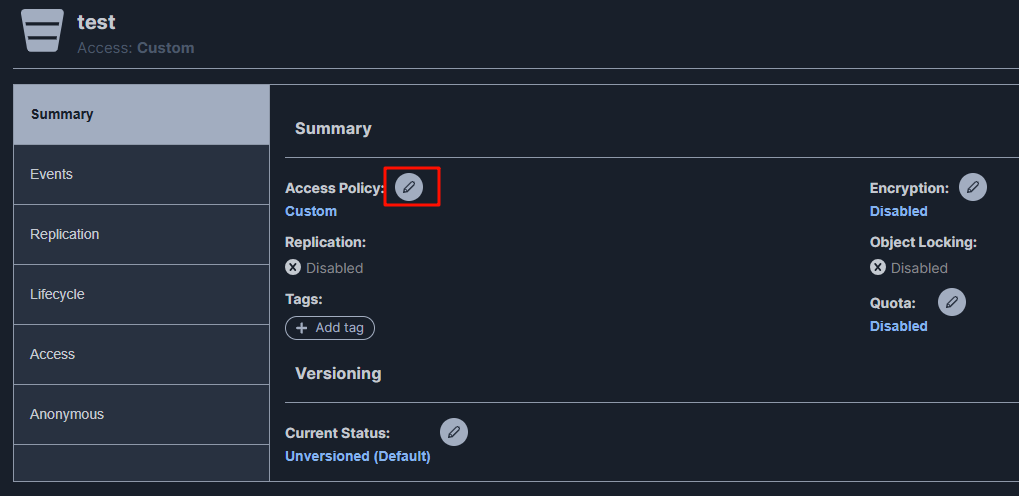The height and width of the screenshot is (496, 1019).
Task: Click the Add tag button
Action: (330, 328)
